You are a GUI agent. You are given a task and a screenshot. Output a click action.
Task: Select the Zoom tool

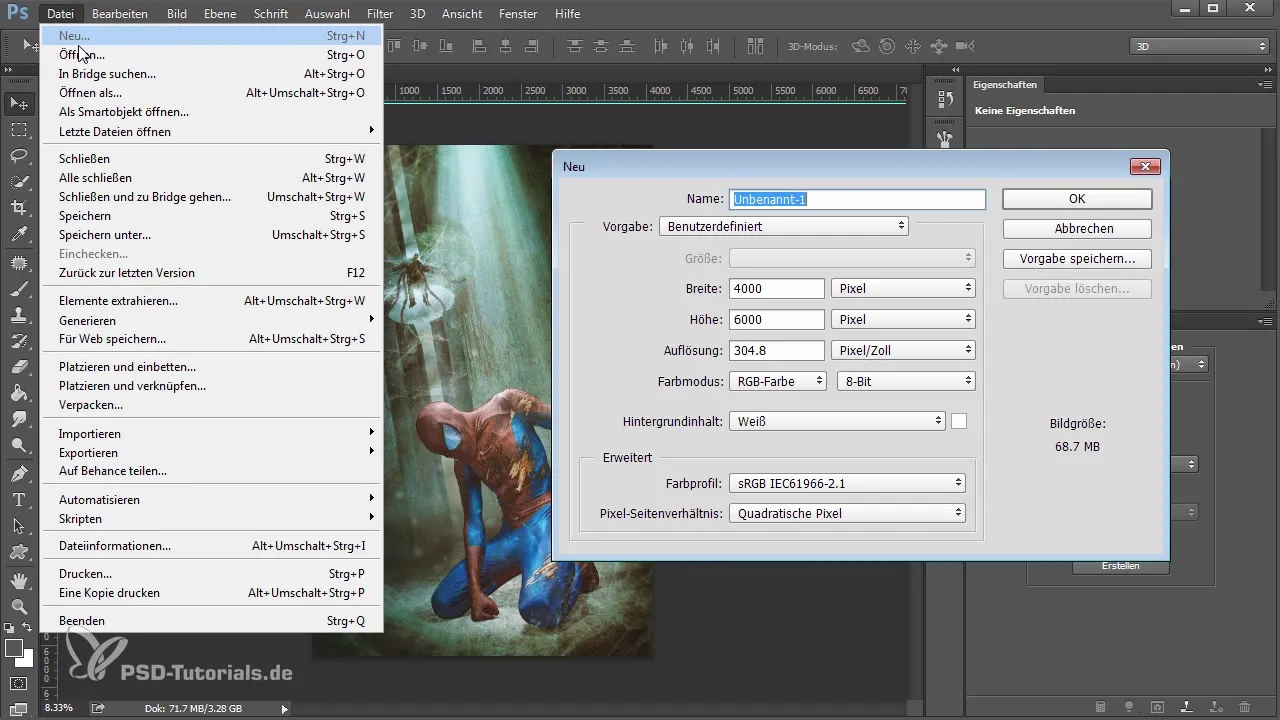click(x=18, y=606)
